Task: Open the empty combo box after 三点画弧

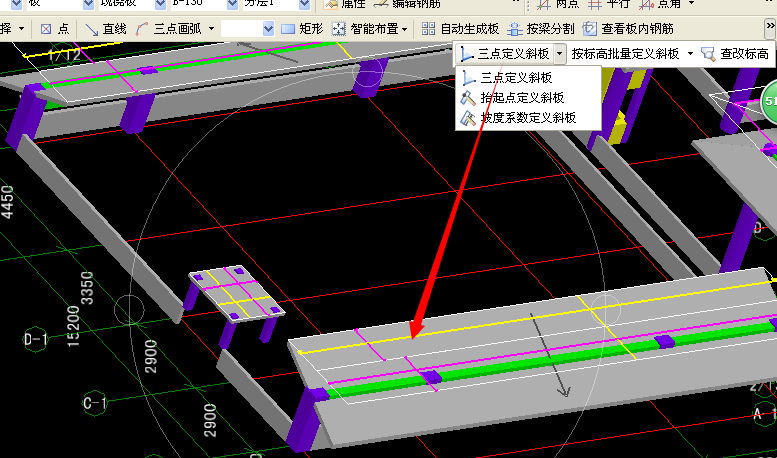Action: [248, 29]
